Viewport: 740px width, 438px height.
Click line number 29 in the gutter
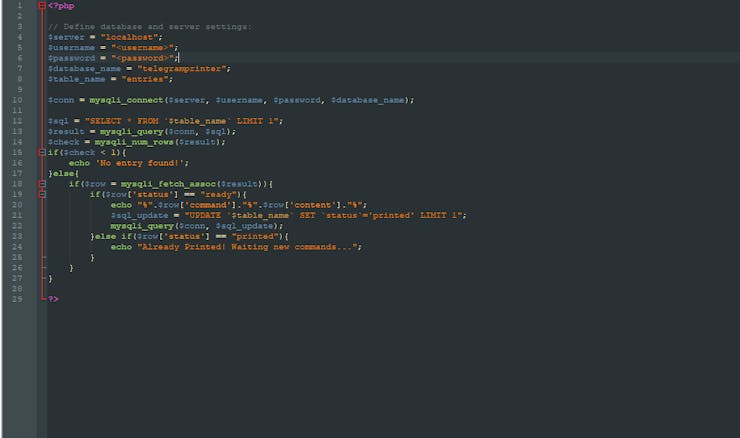17,299
